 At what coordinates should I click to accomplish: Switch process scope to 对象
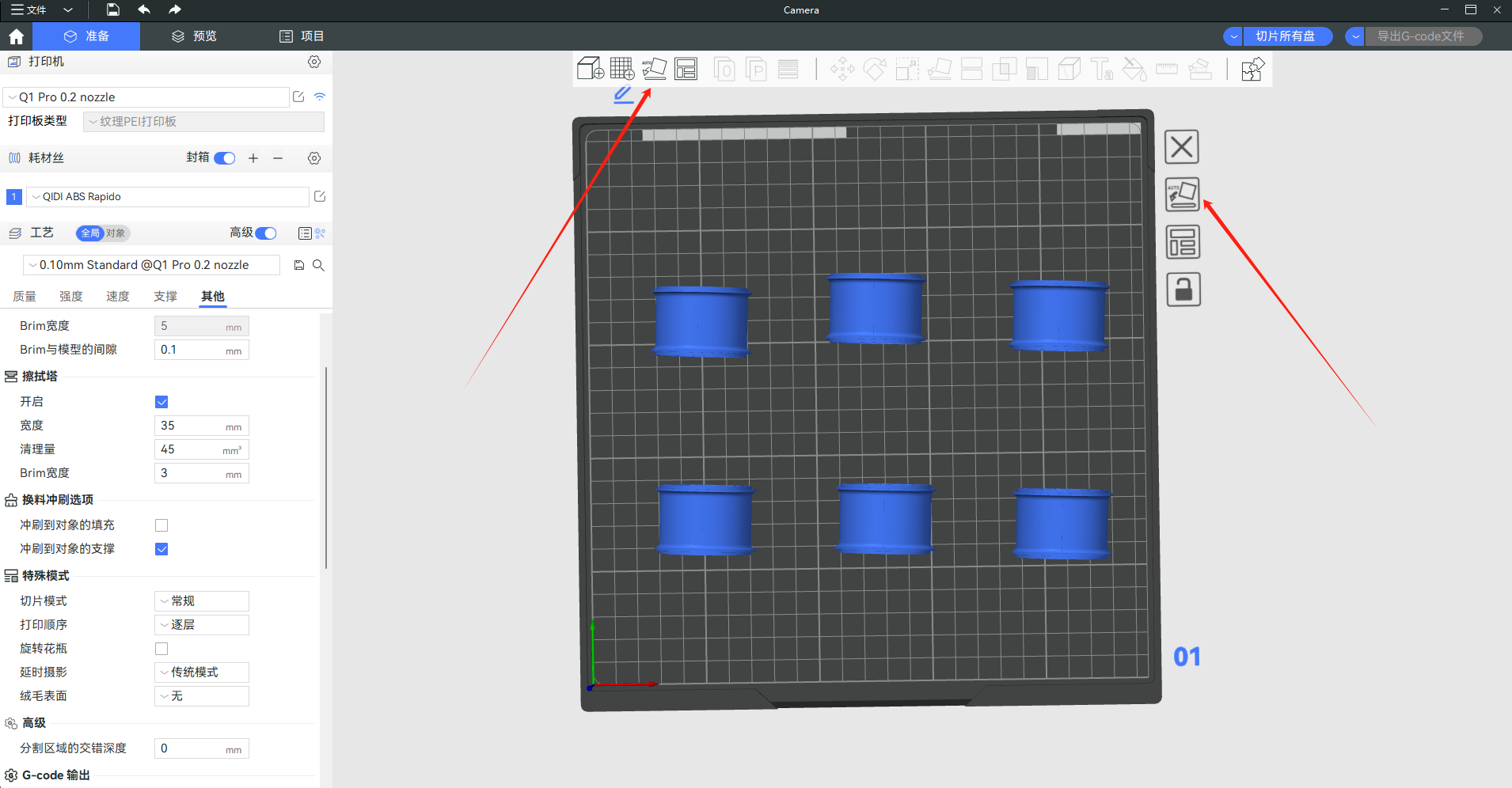coord(116,233)
